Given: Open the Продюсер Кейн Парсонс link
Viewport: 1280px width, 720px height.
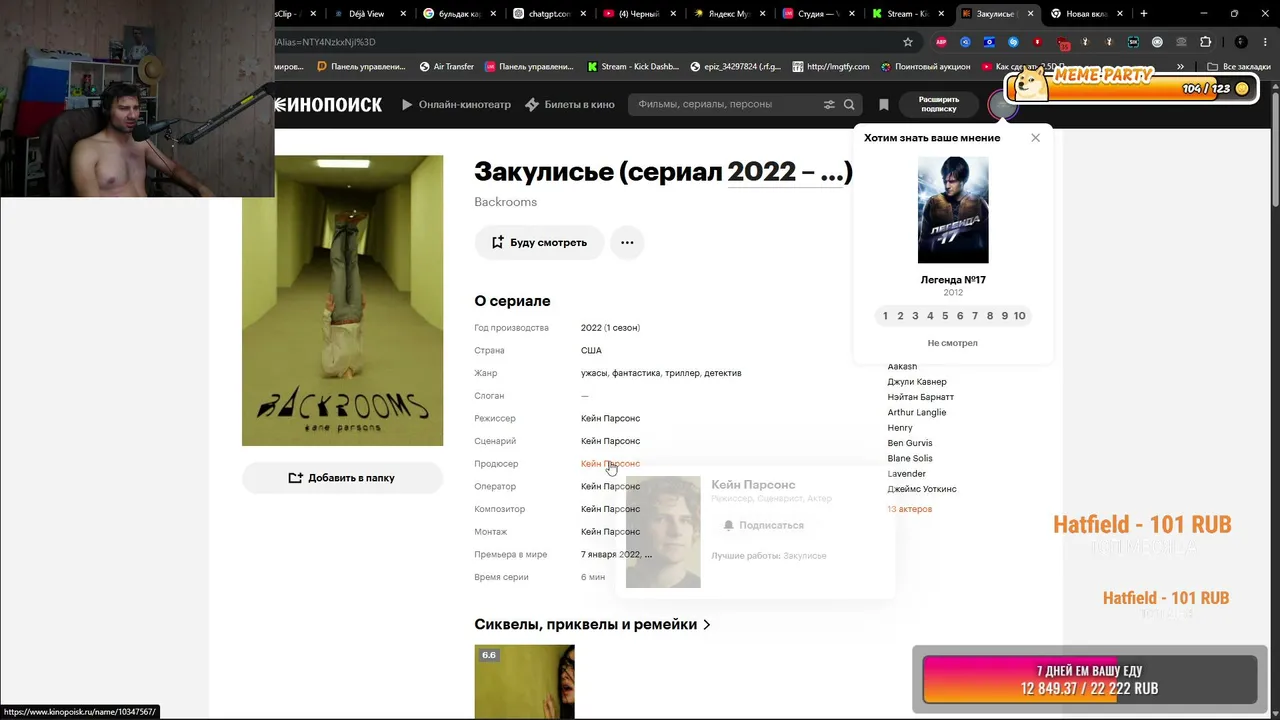Looking at the screenshot, I should coord(610,464).
